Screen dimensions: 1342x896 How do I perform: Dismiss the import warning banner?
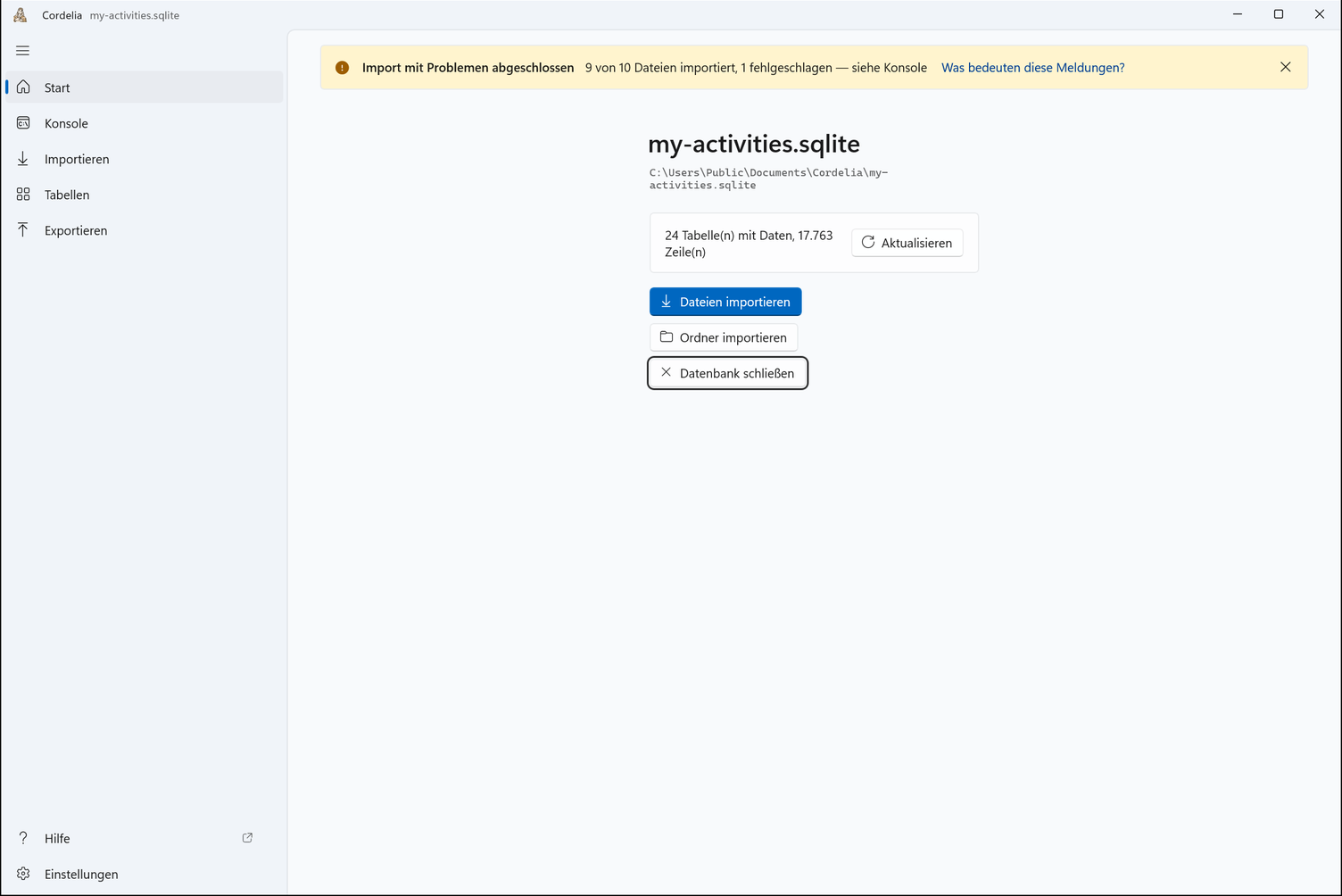[1285, 67]
